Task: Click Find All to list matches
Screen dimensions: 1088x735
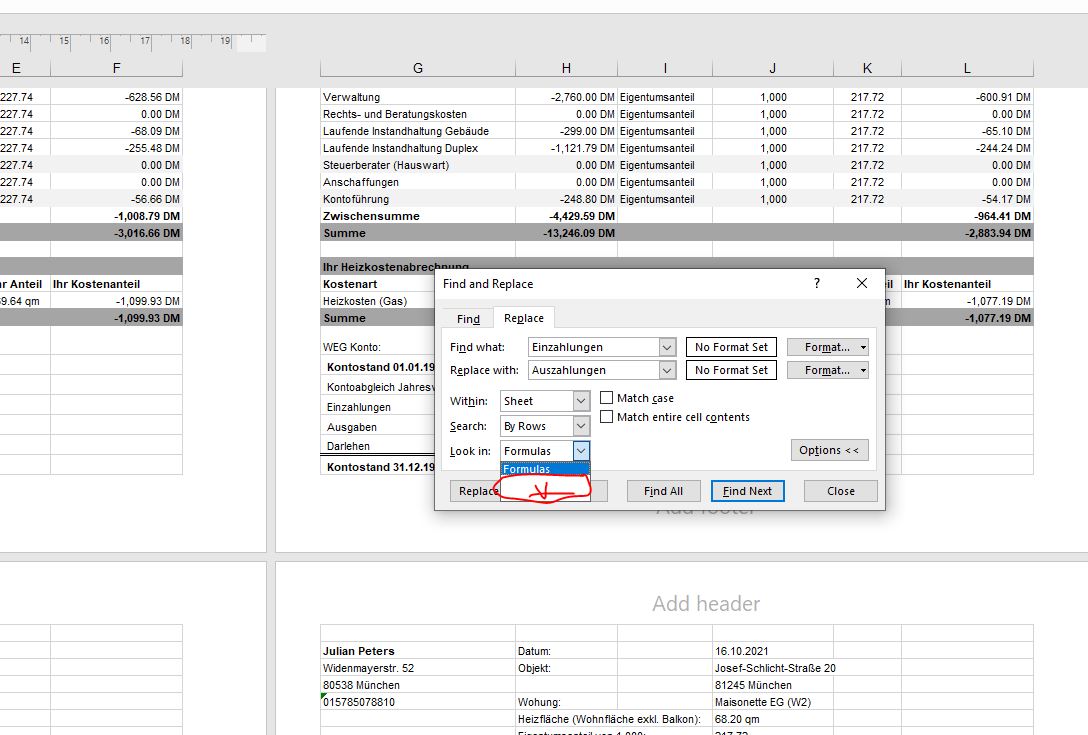Action: [663, 490]
